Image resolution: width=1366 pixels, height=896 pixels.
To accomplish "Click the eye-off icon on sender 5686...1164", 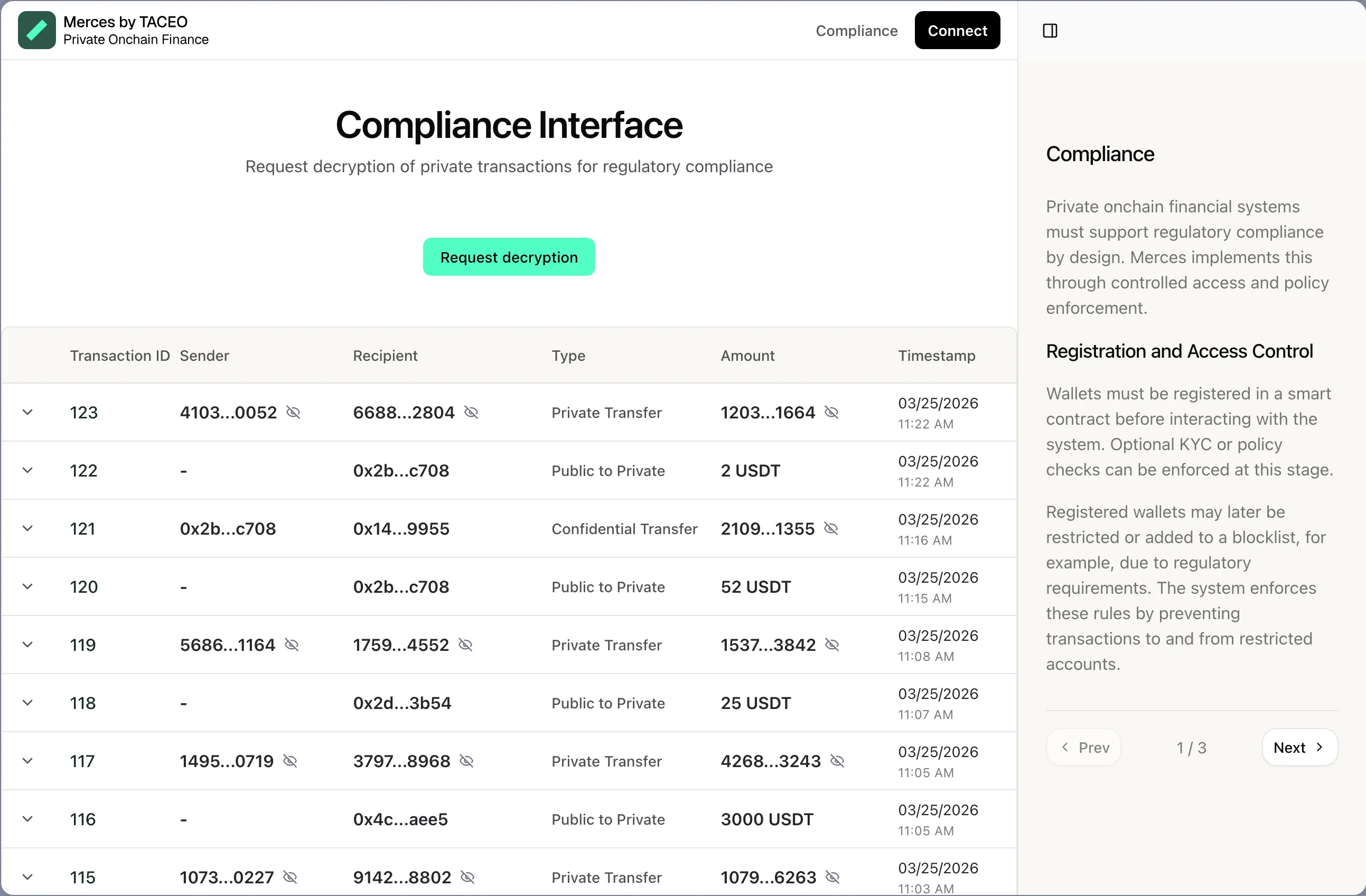I will (292, 645).
